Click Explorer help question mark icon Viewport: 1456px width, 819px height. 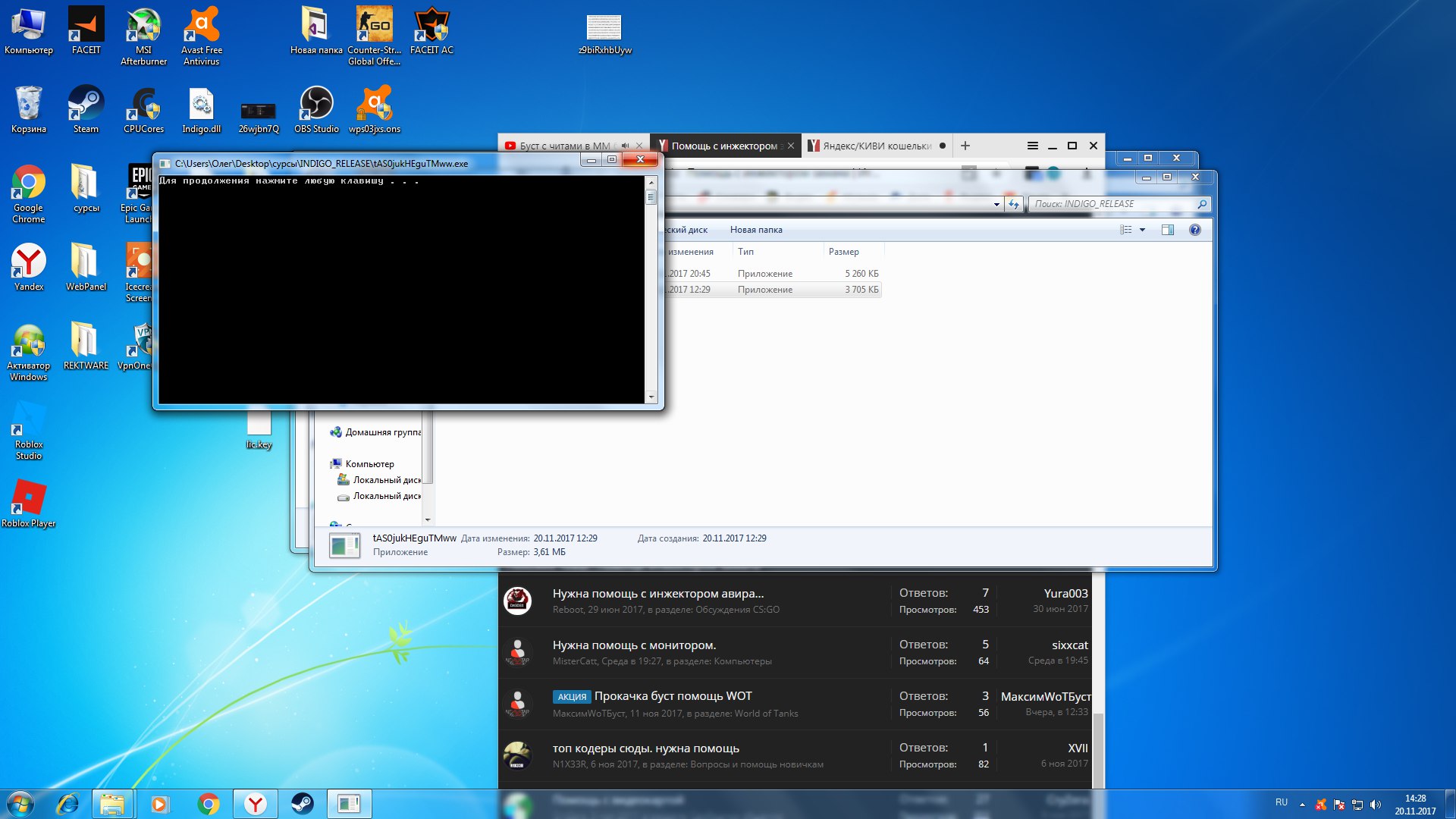(x=1194, y=230)
